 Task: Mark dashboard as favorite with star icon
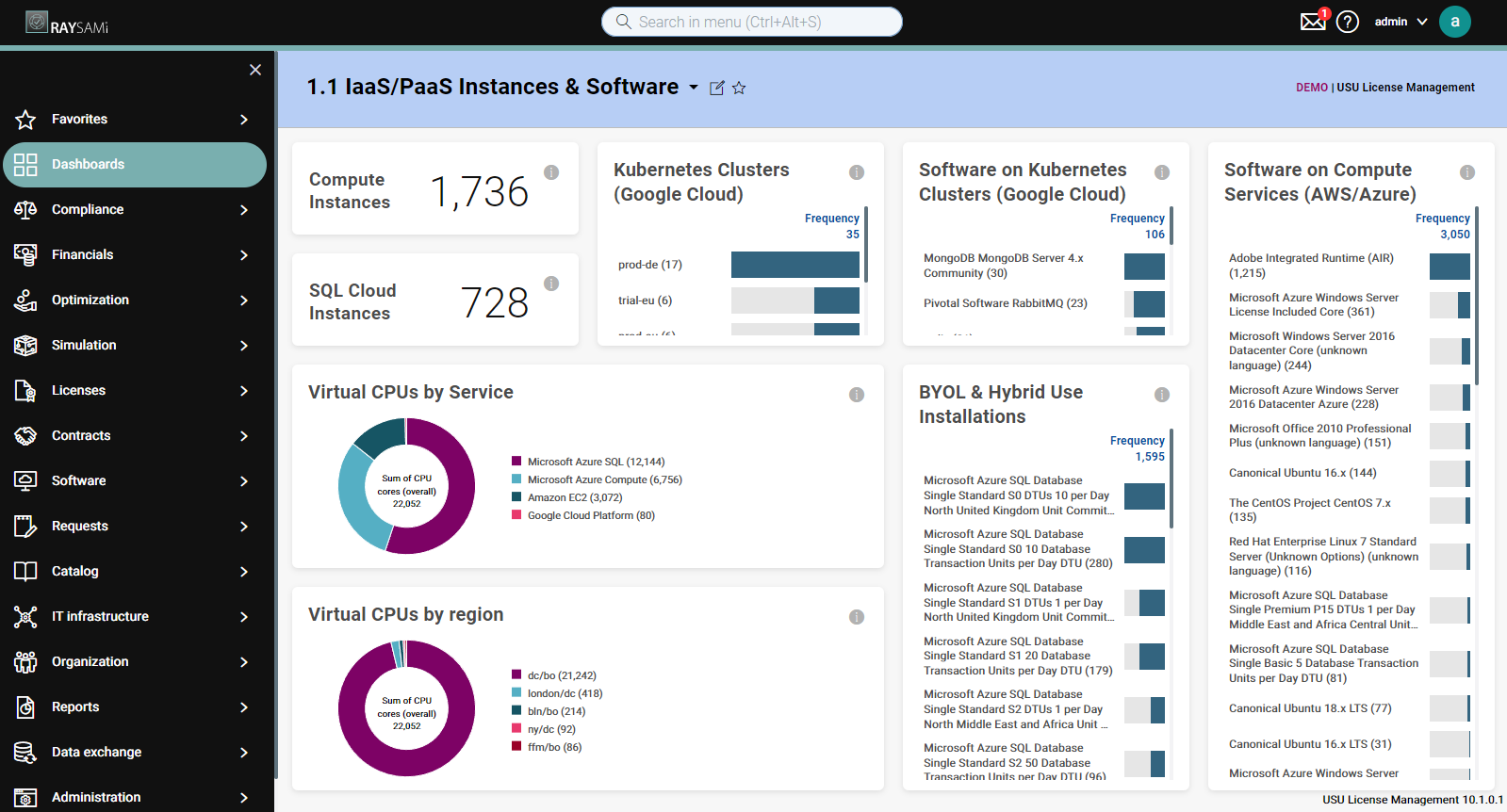739,88
